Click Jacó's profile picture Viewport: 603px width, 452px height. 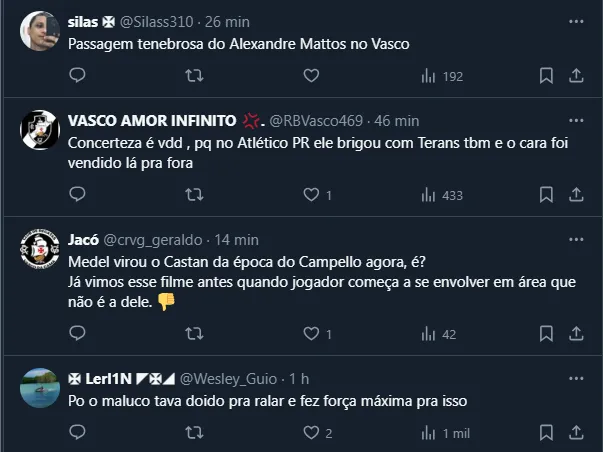coord(39,250)
